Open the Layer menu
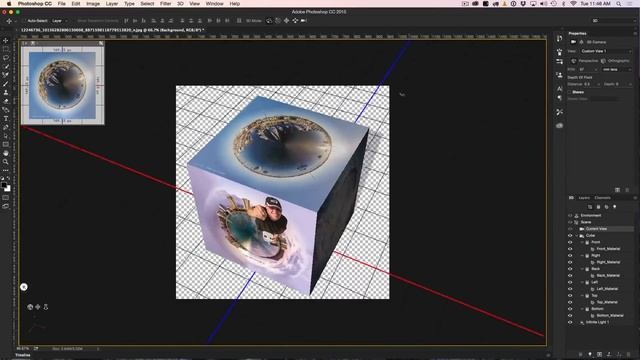 111,4
